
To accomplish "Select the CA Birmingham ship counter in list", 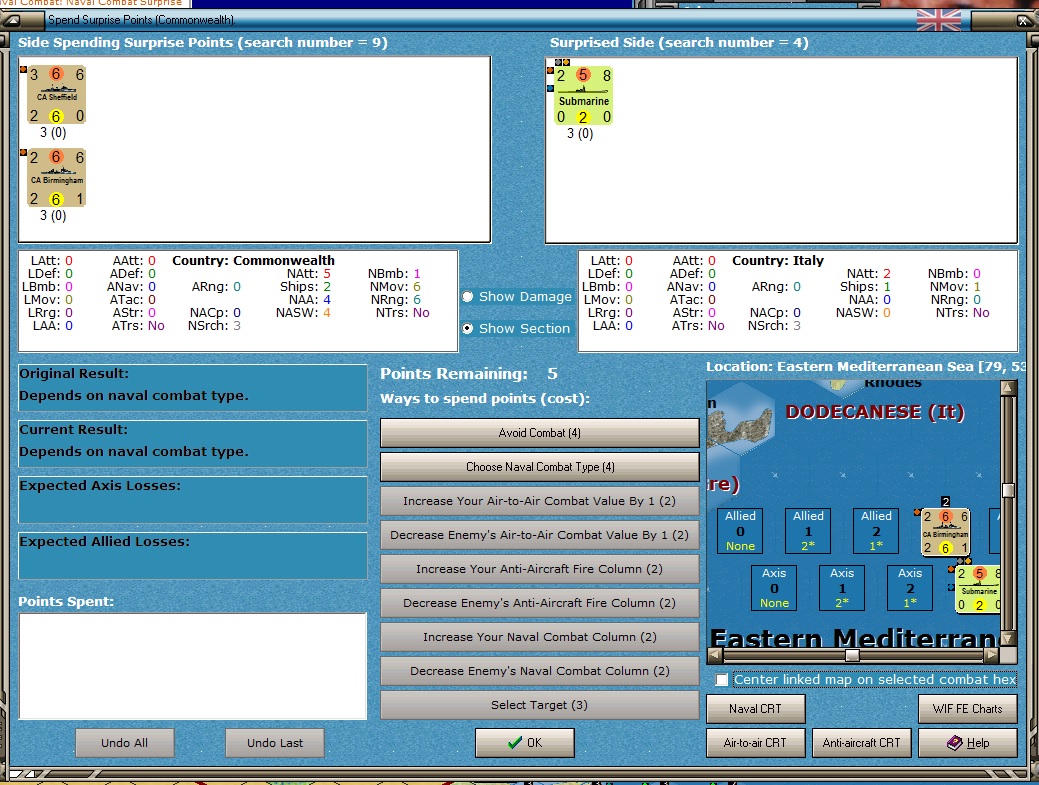I will [56, 178].
